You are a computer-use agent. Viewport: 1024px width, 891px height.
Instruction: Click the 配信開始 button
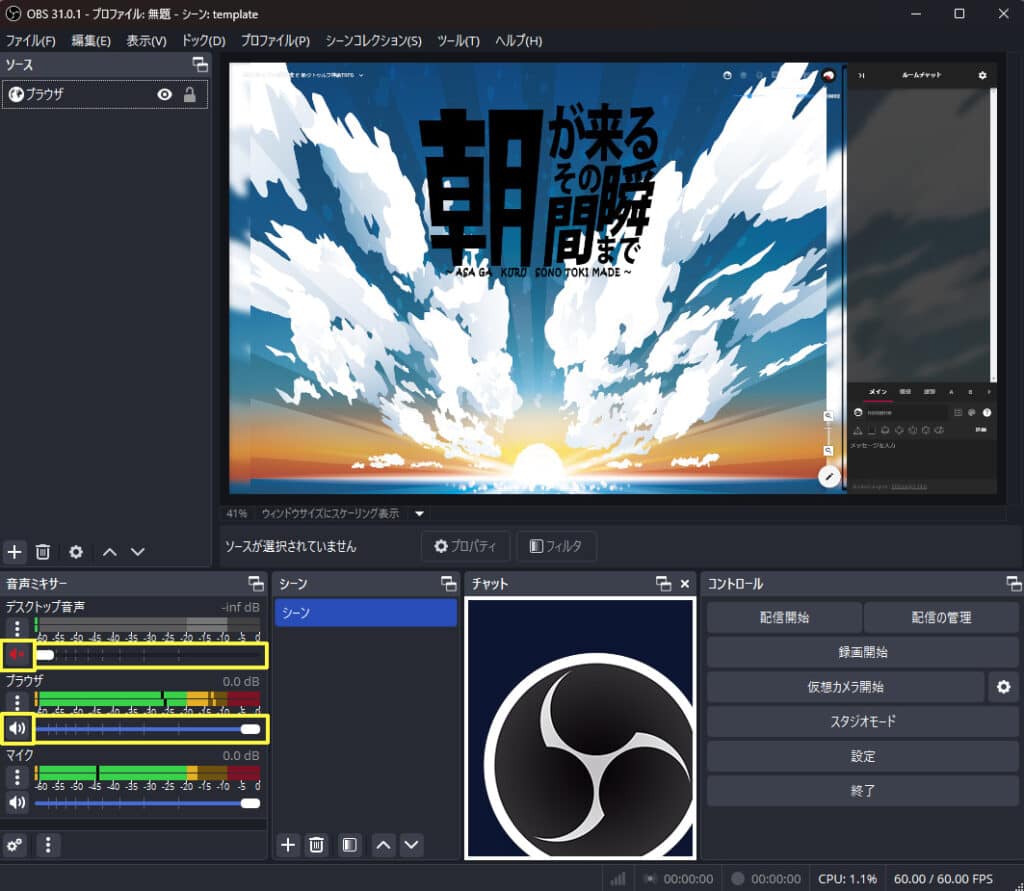[x=784, y=617]
